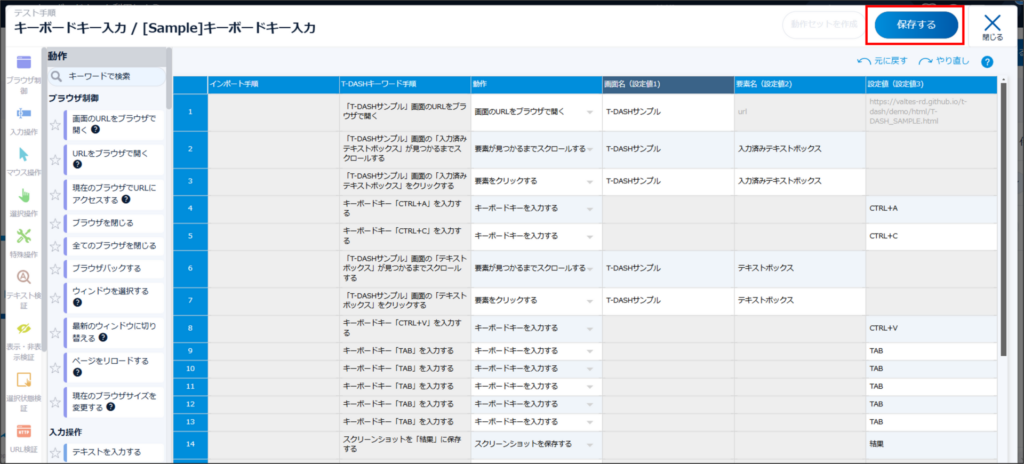Click the キーワードで検索 search field
Viewport: 1024px width, 464px height.
click(112, 76)
